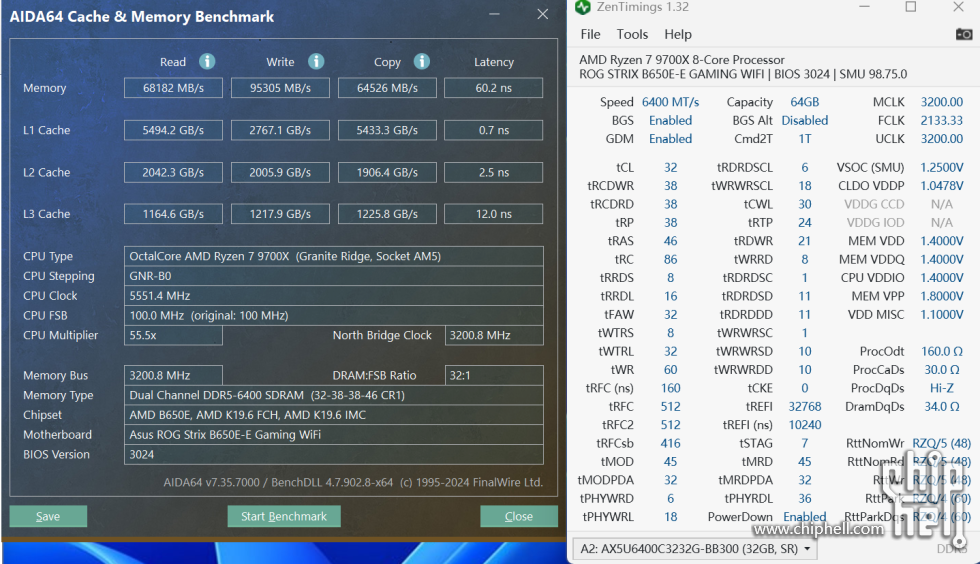Open the File menu in ZenTimings

(x=590, y=34)
